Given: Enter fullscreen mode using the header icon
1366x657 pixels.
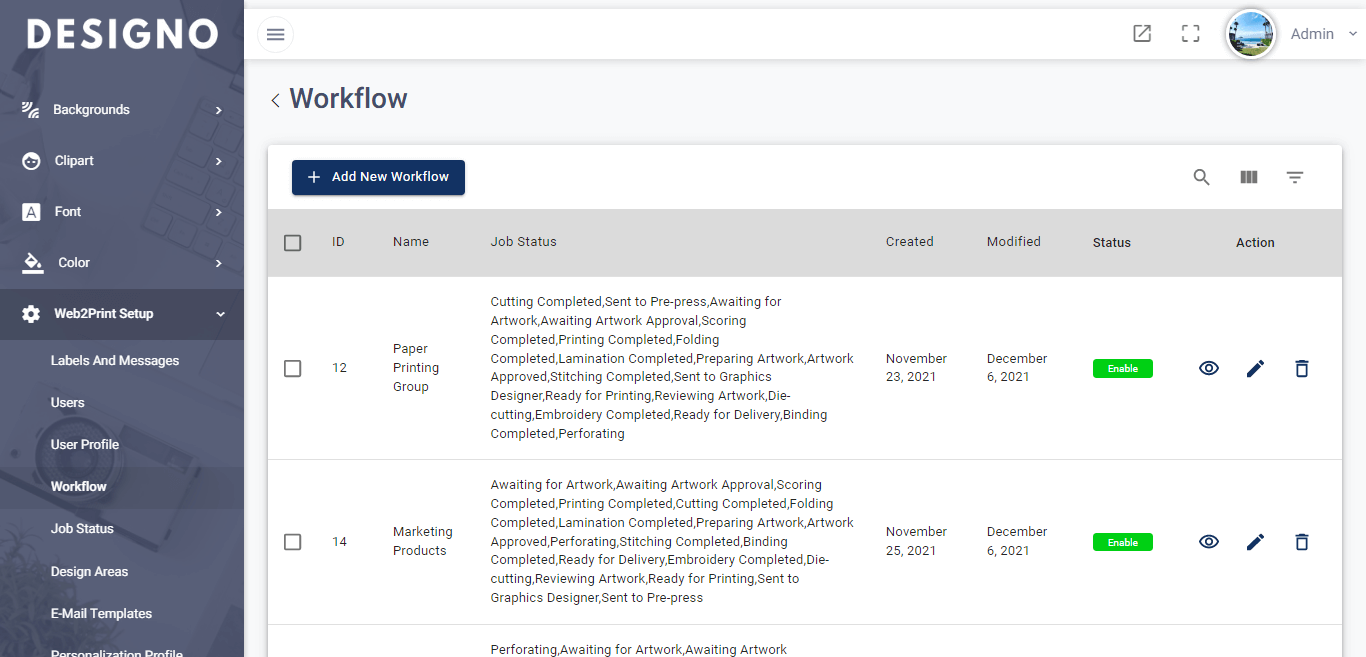Looking at the screenshot, I should pos(1190,33).
